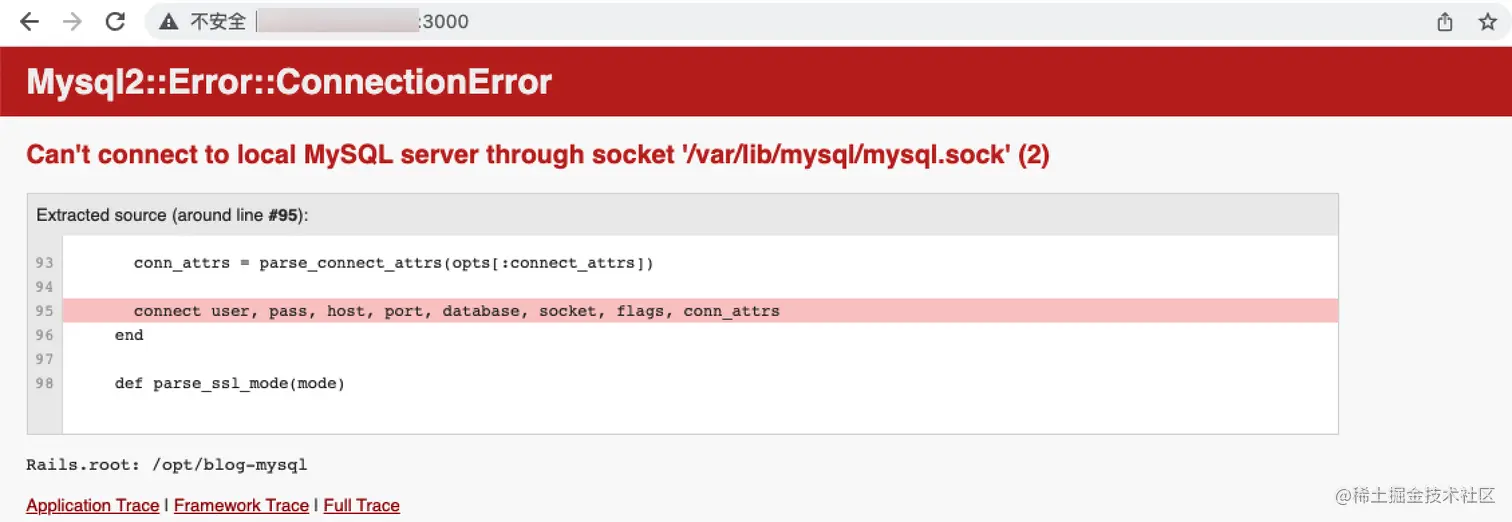Go back using the browser back arrow
The image size is (1512, 522).
(29, 21)
